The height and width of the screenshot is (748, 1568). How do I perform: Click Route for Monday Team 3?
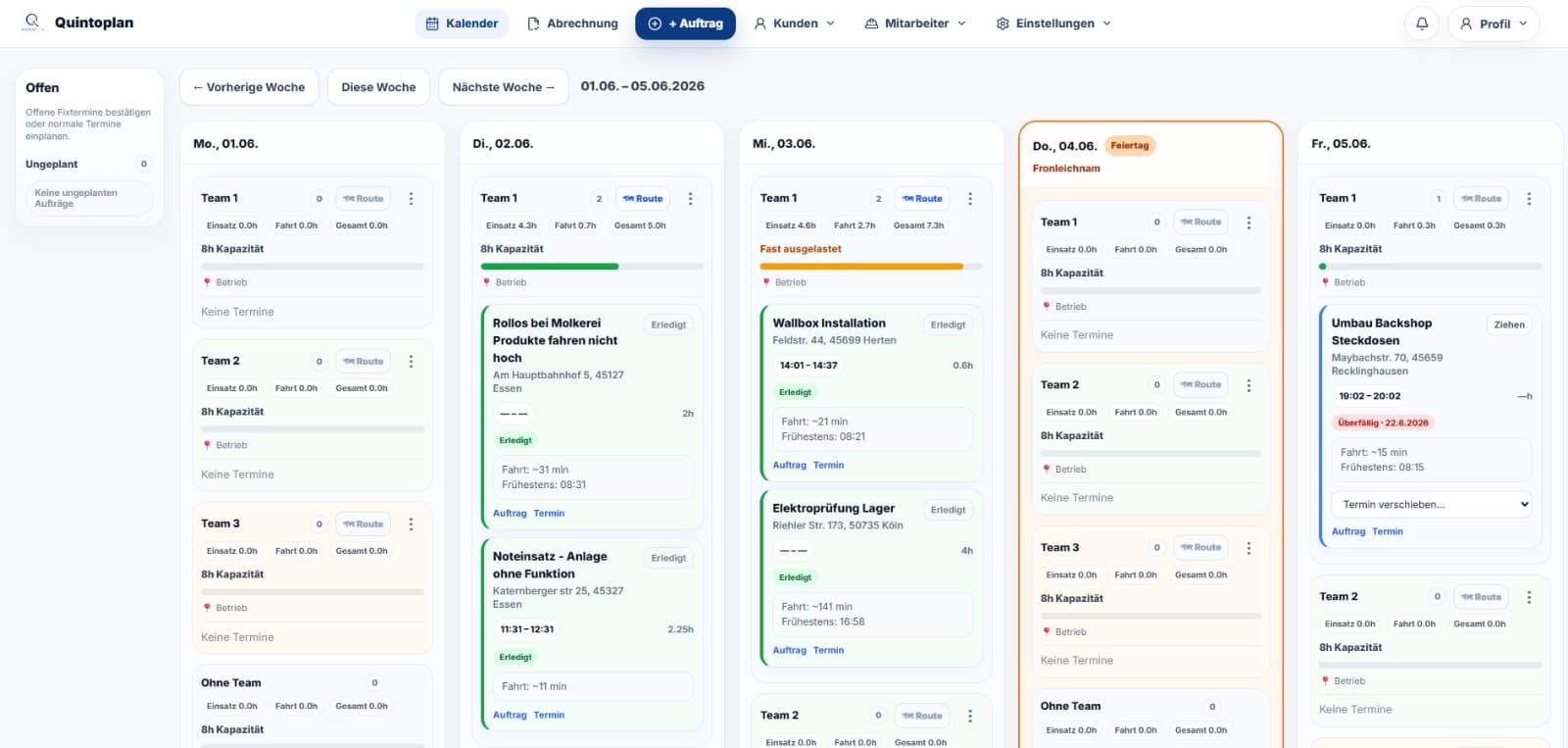[364, 524]
